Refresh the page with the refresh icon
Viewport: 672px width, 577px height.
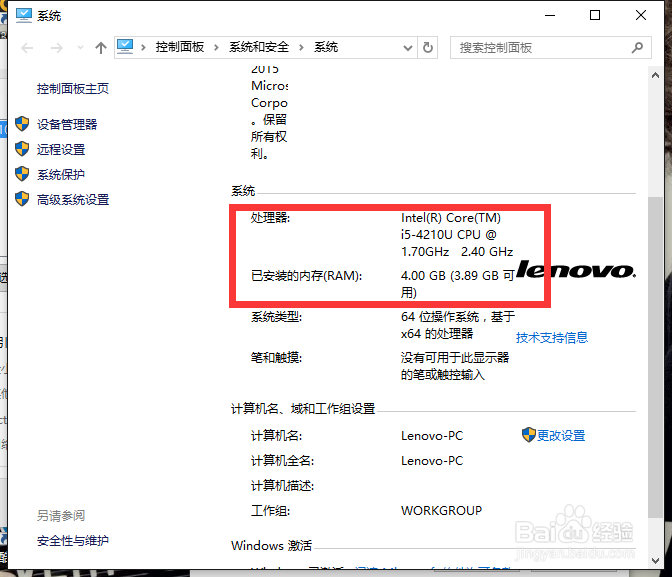(428, 47)
